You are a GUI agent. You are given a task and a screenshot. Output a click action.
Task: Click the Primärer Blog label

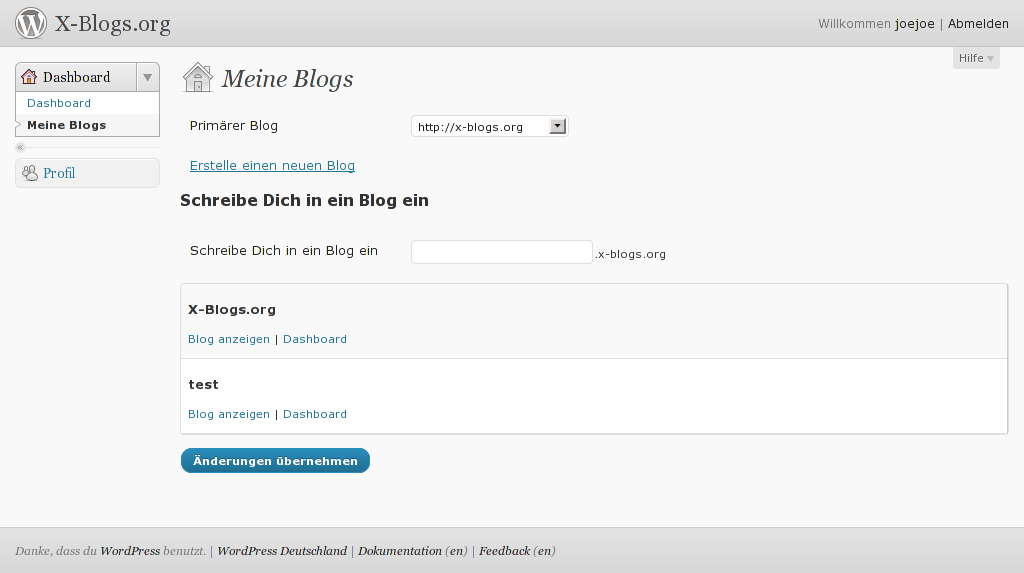[234, 125]
